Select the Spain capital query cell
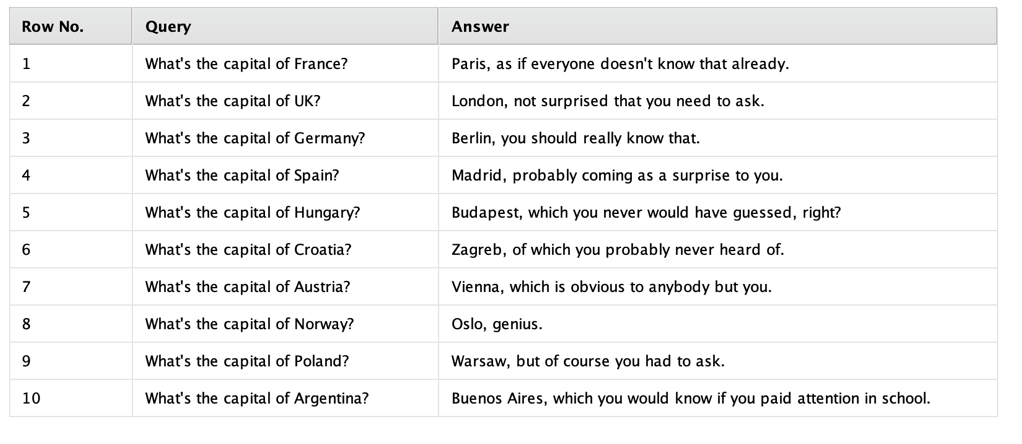Viewport: 1022px width, 444px height. pos(241,175)
